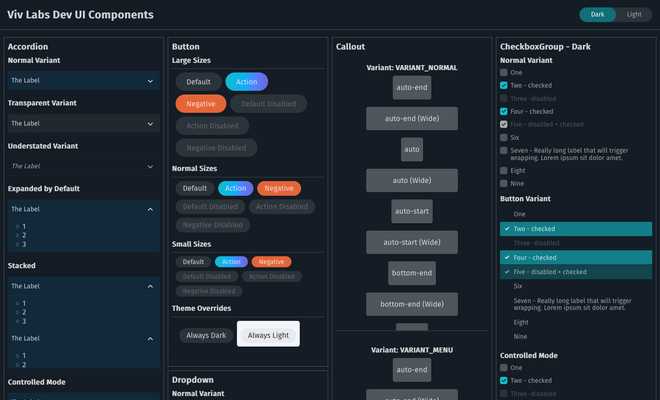
Task: Open the auto-end (Wide) callout under VARIANT_NORMAL
Action: tap(412, 119)
